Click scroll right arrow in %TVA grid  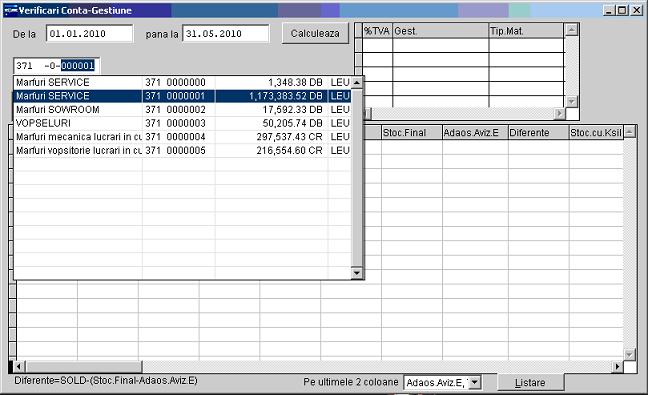click(x=560, y=113)
